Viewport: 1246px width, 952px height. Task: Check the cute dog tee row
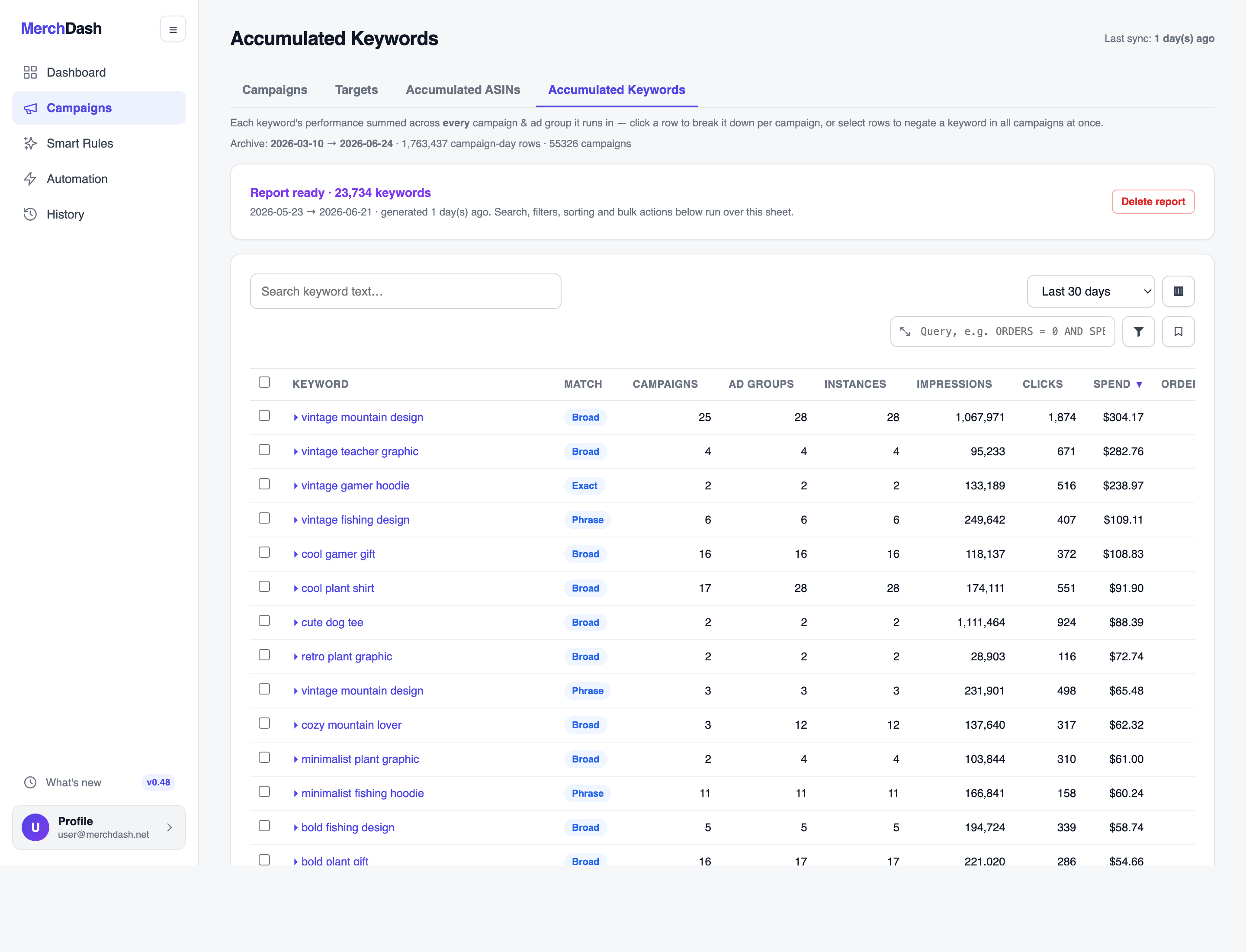click(x=264, y=621)
